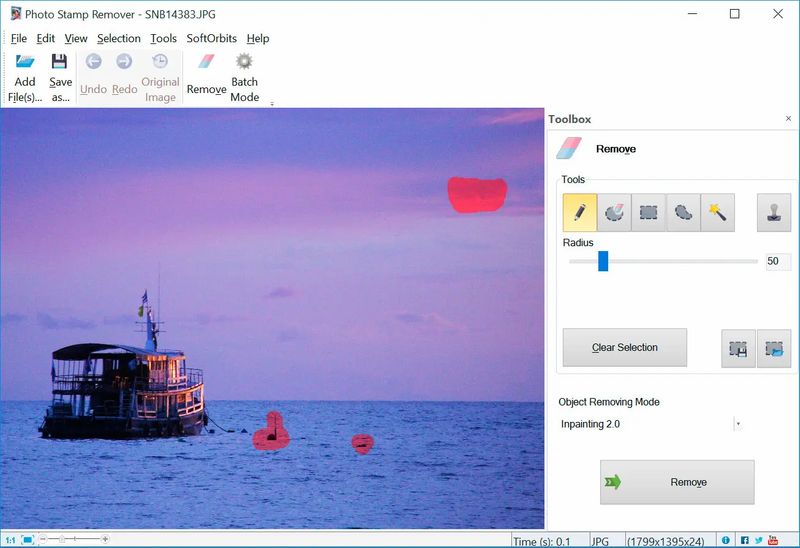This screenshot has height=548, width=800.
Task: Select the Clone Stamp tool
Action: 773,212
